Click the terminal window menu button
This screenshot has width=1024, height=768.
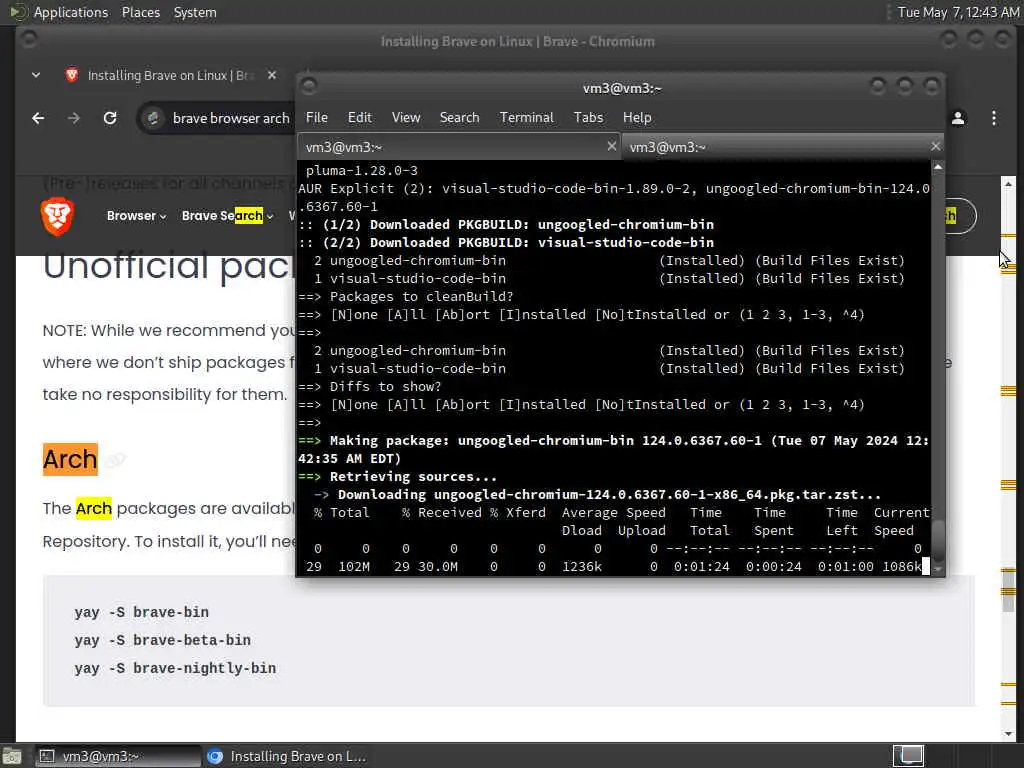coord(309,86)
